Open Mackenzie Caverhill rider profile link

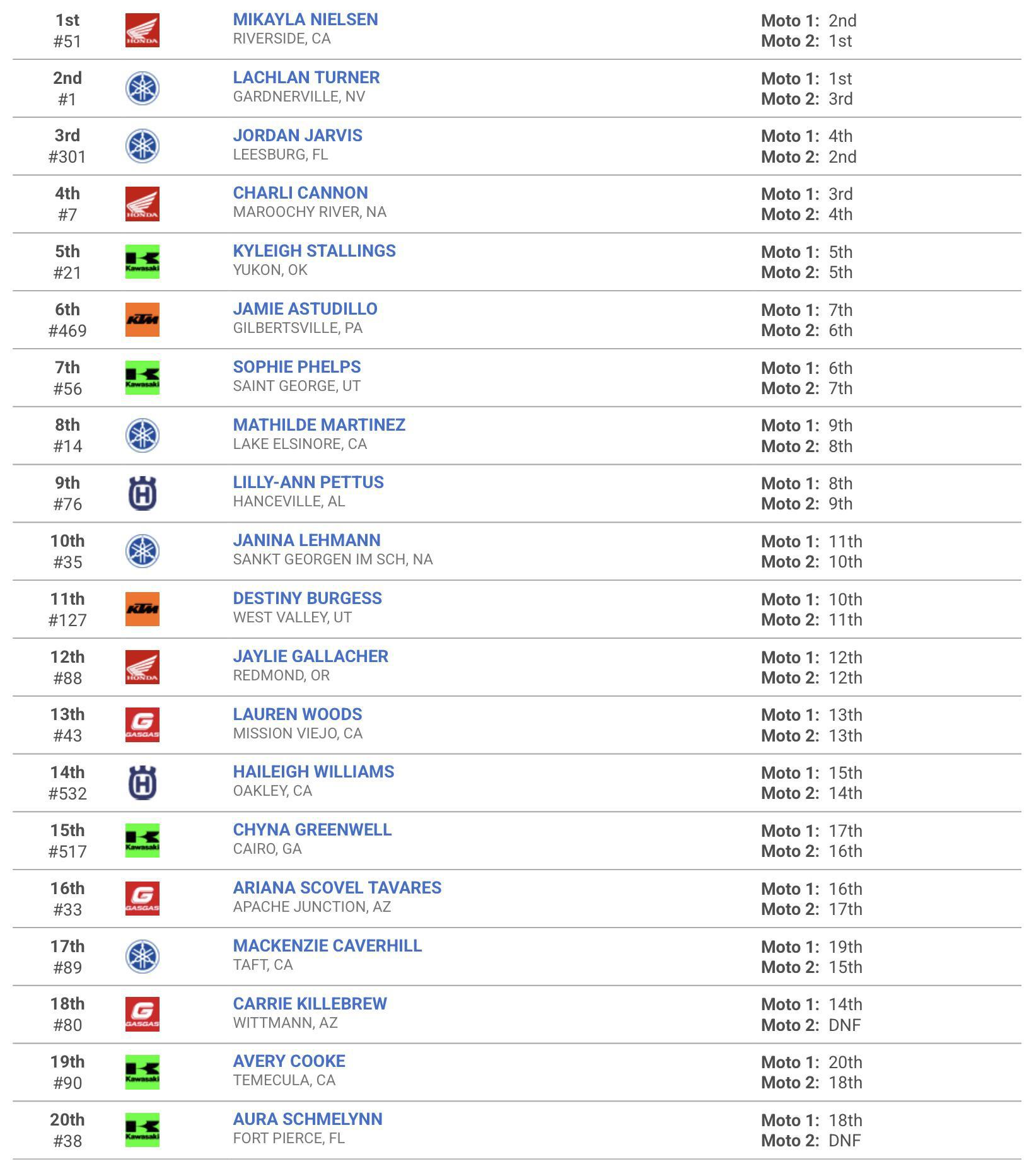point(327,946)
